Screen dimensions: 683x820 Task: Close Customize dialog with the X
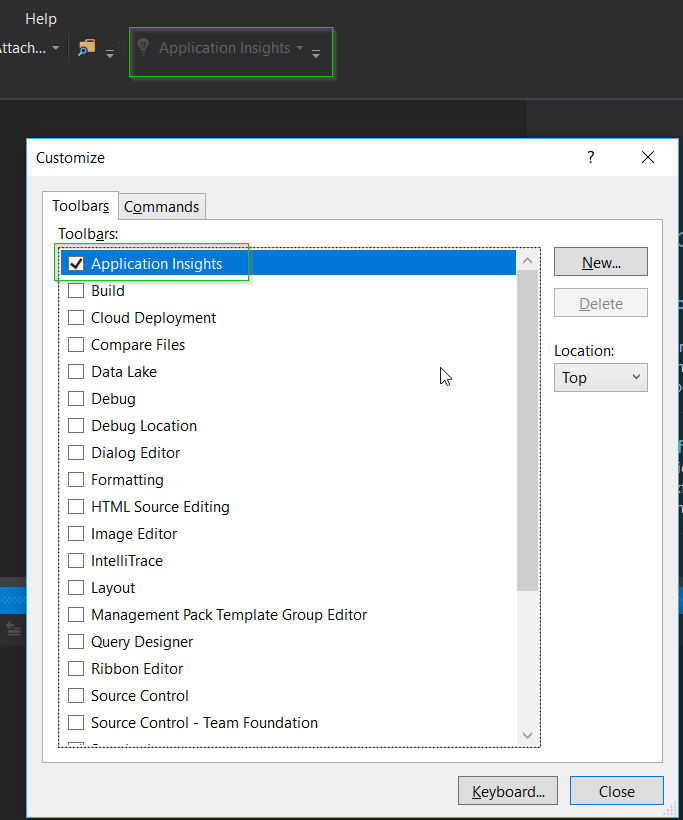647,157
